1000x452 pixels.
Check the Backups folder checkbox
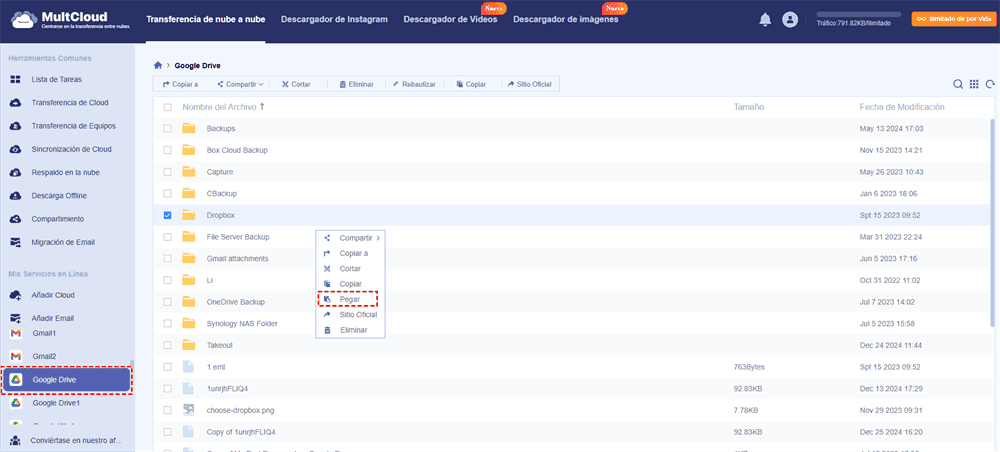[x=167, y=128]
